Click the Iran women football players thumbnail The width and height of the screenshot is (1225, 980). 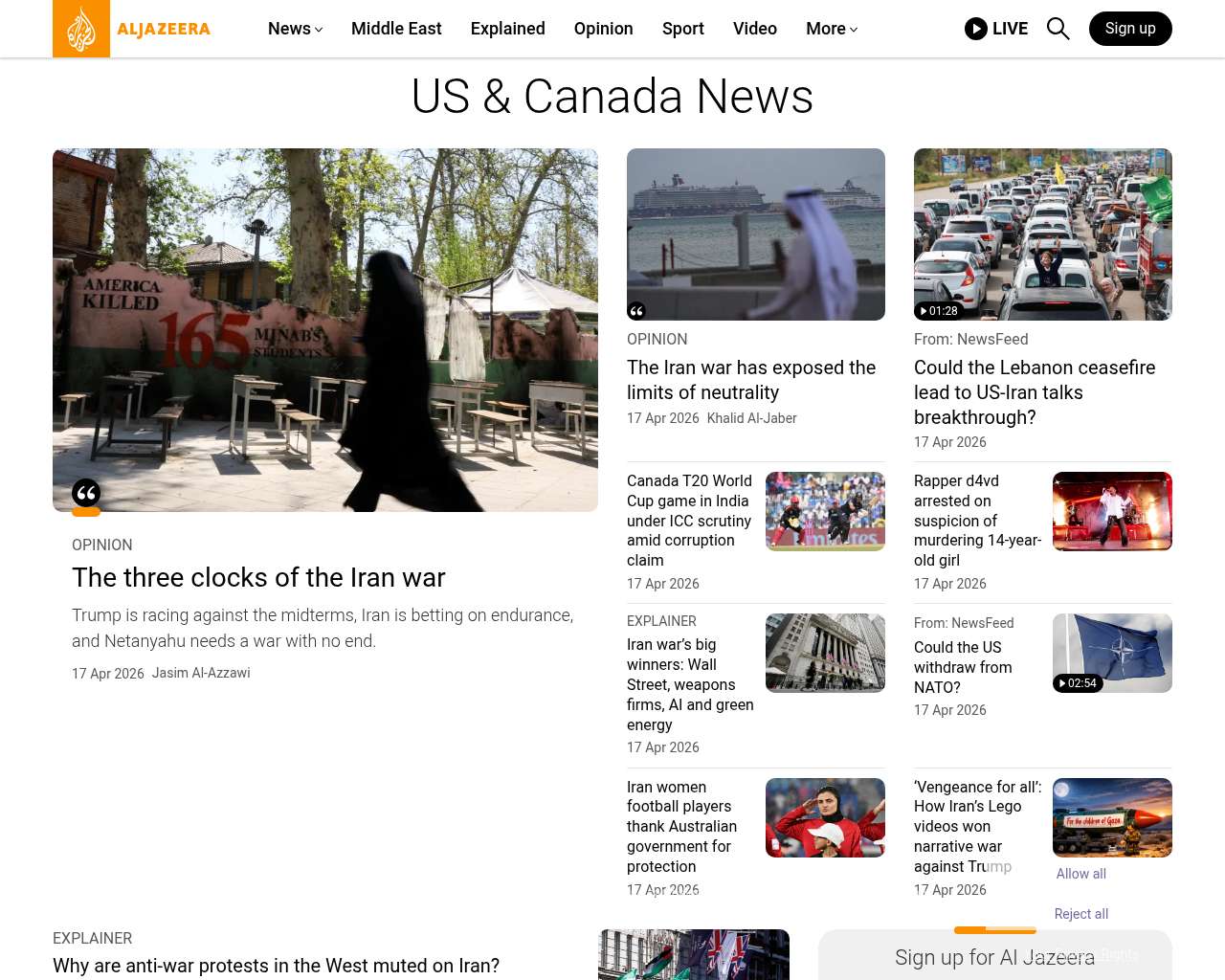point(825,817)
